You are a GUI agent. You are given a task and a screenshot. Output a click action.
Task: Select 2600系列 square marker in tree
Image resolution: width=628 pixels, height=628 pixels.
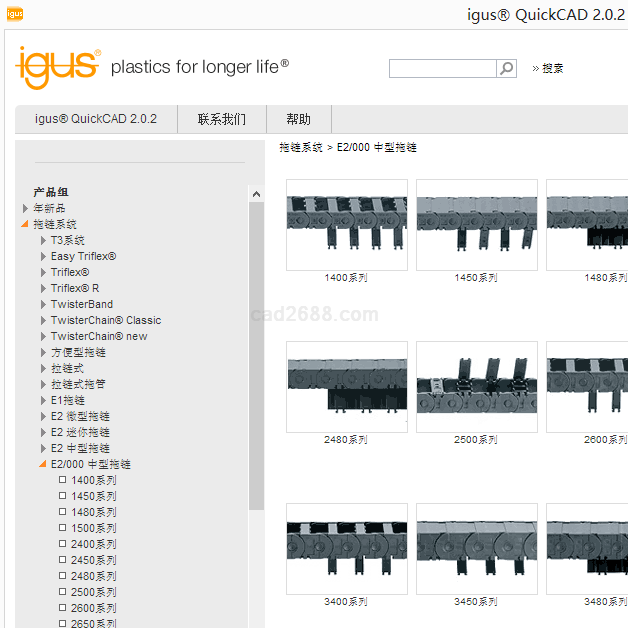pyautogui.click(x=62, y=608)
